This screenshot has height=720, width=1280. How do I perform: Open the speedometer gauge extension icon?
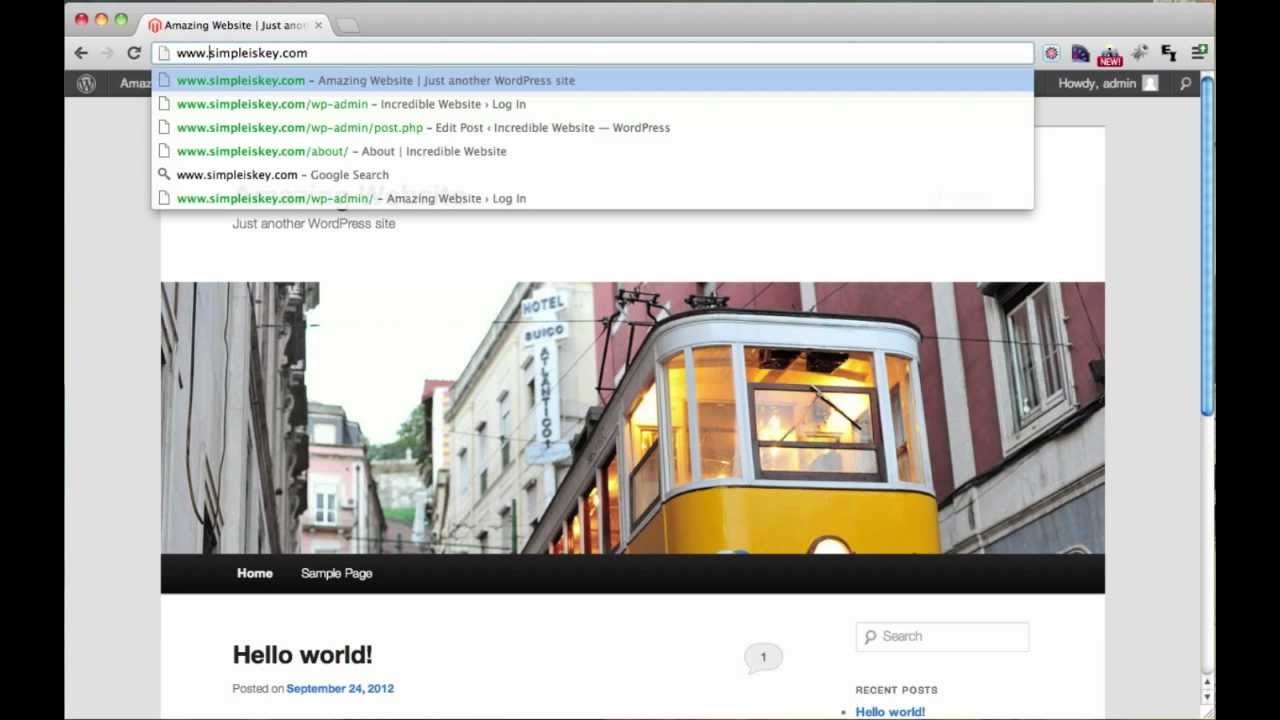(1080, 53)
